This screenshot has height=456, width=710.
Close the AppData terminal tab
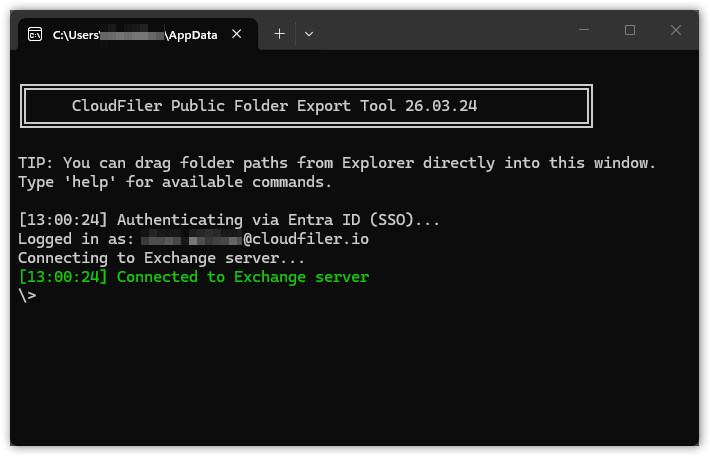pyautogui.click(x=237, y=34)
